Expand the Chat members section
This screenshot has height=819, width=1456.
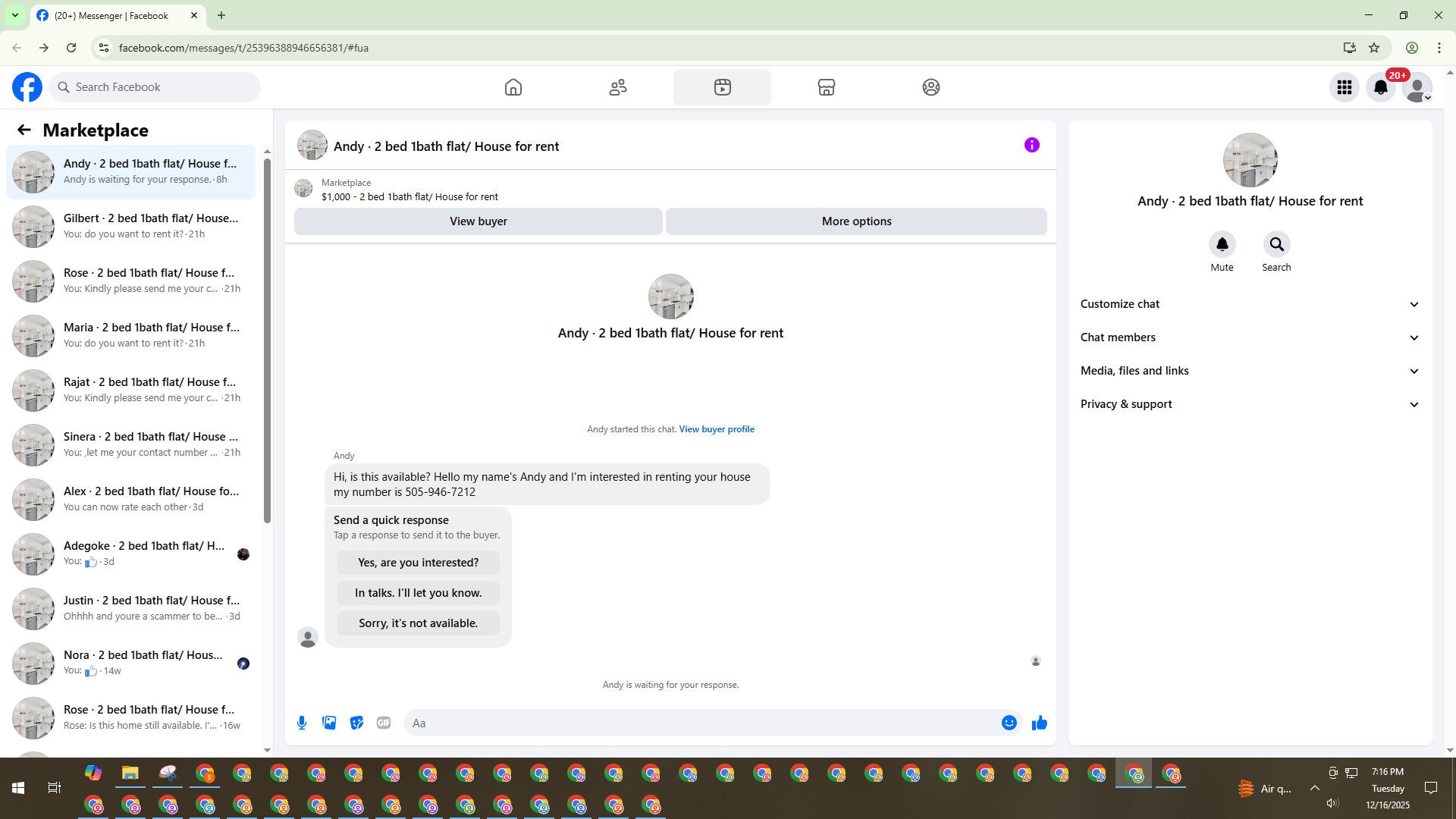click(x=1250, y=337)
